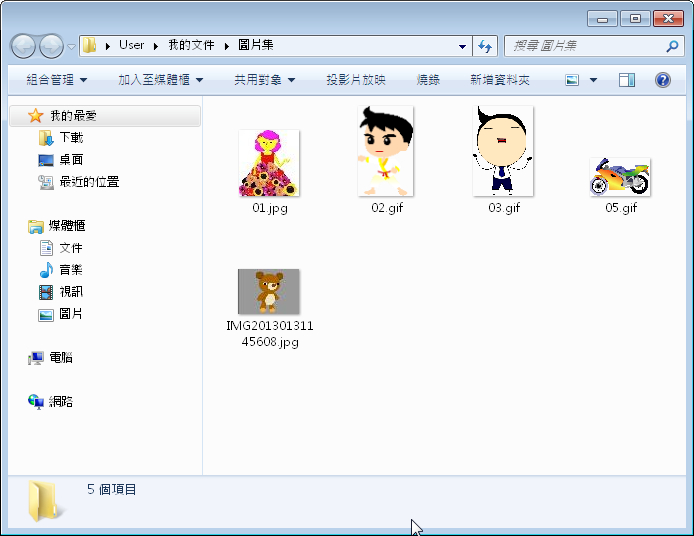
Task: Click the 05.gif file name
Action: [x=621, y=208]
